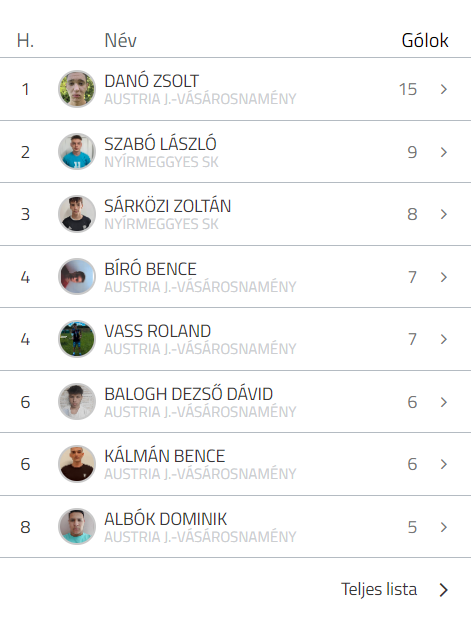Open Albók Dominik's avatar photo
The width and height of the screenshot is (475, 630).
pos(77,526)
